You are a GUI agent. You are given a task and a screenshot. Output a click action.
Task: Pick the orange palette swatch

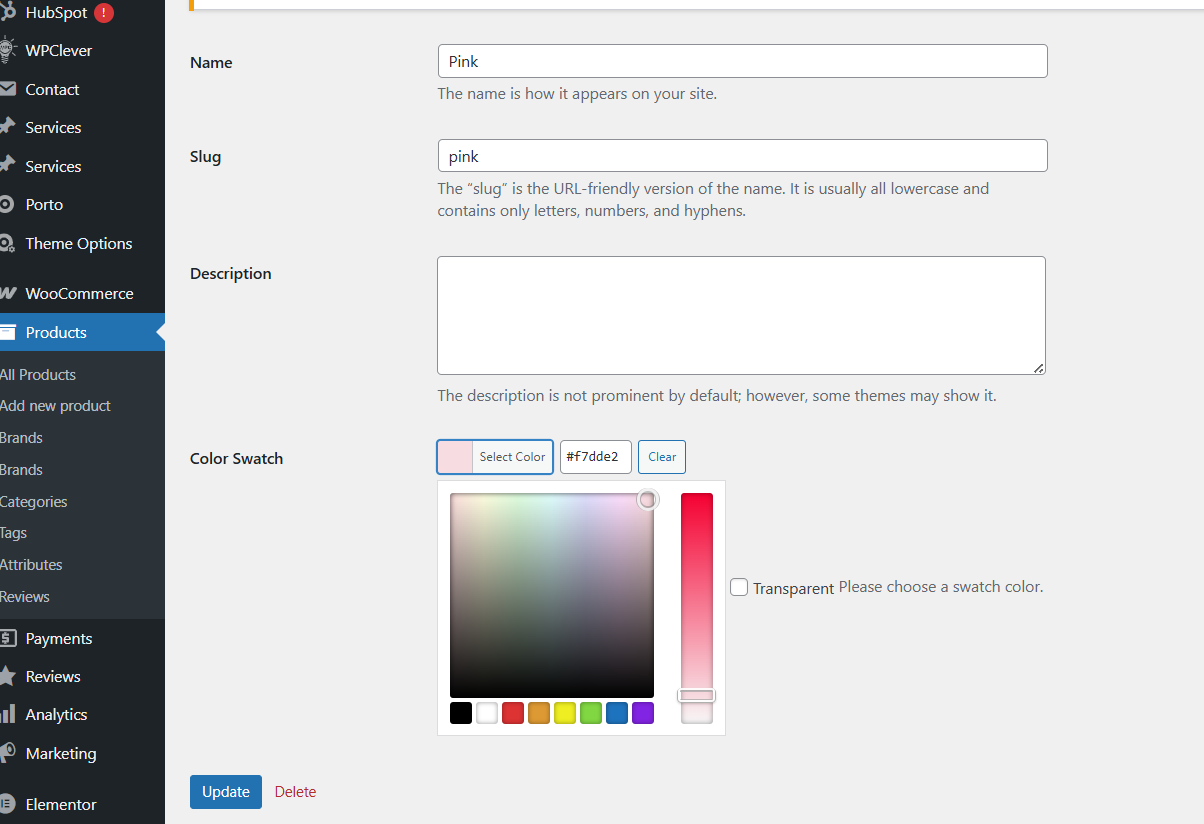coord(539,713)
